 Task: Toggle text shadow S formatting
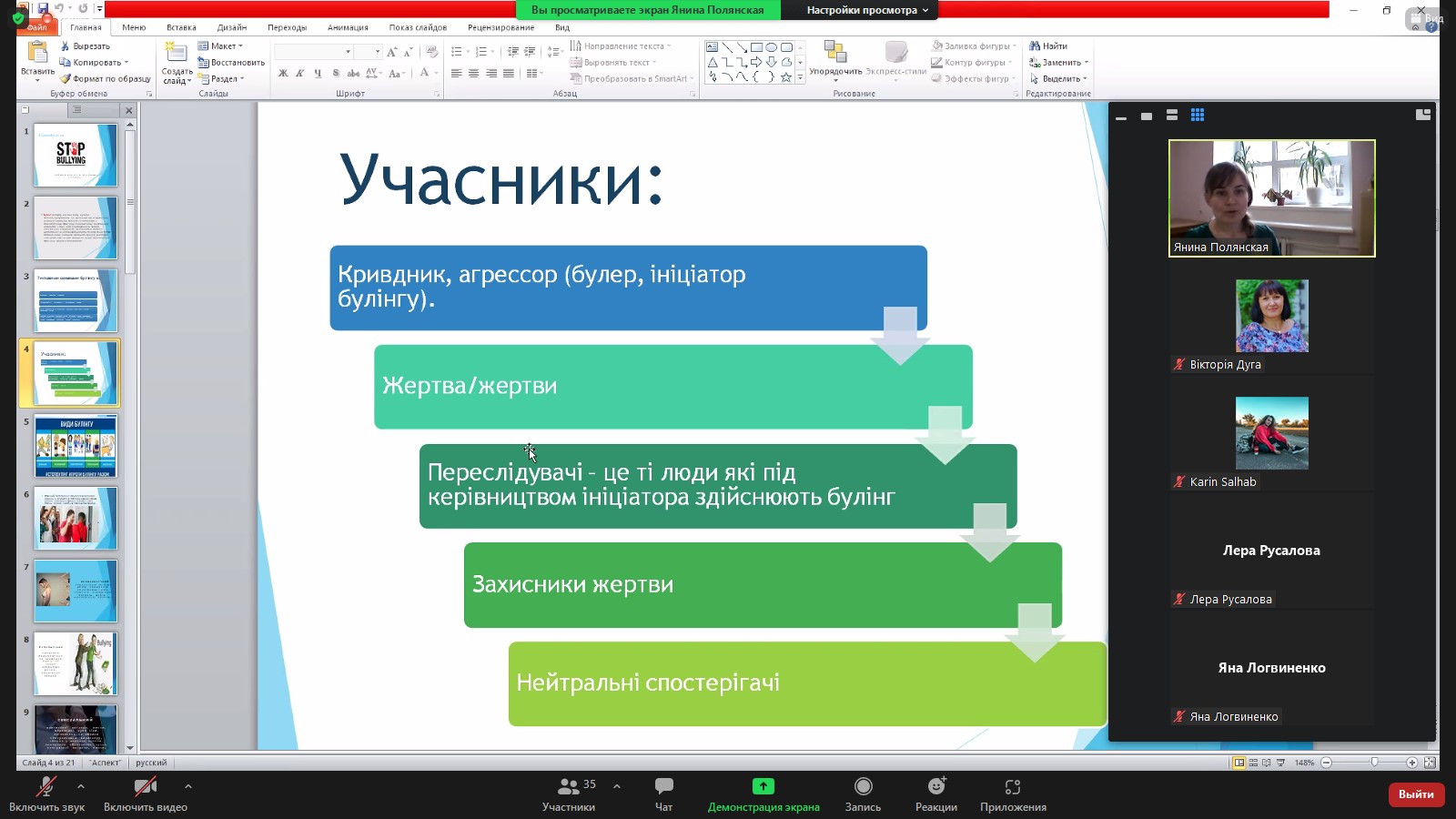pos(335,74)
